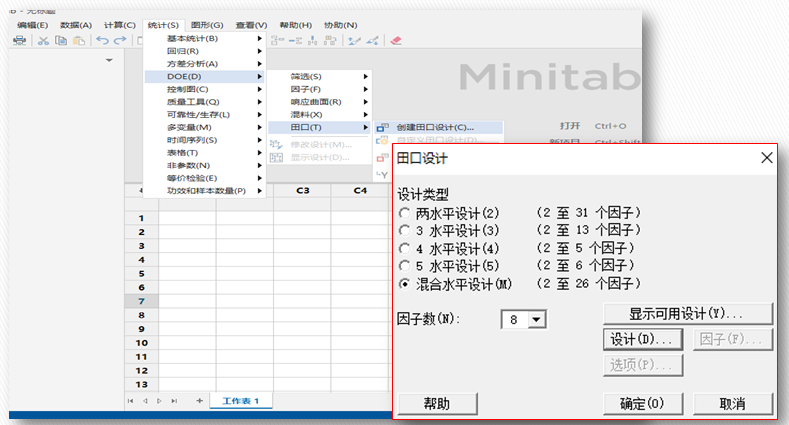
Task: Click the next worksheet arrow
Action: click(x=159, y=401)
